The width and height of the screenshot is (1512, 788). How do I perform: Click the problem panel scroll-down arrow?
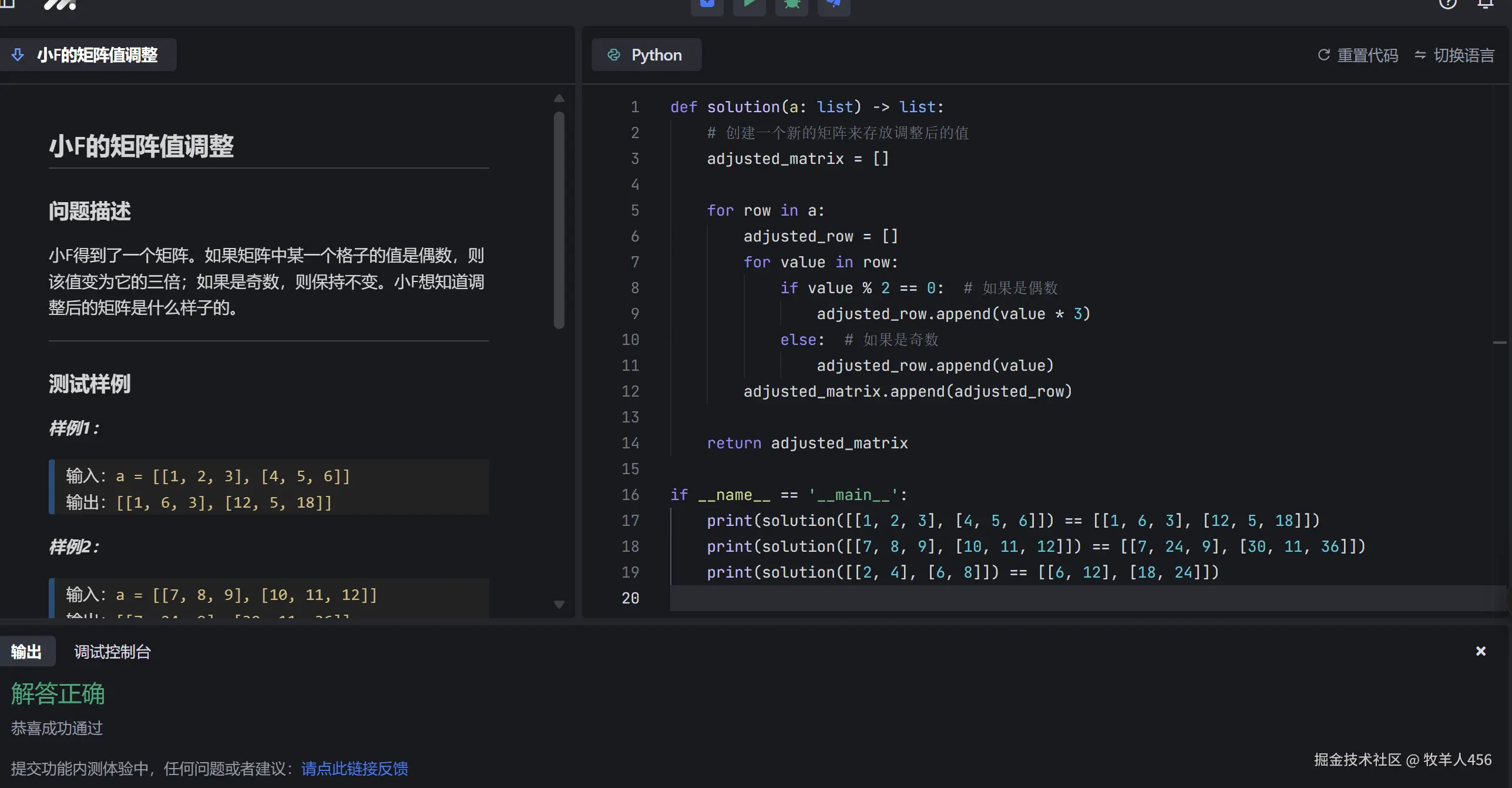click(559, 604)
